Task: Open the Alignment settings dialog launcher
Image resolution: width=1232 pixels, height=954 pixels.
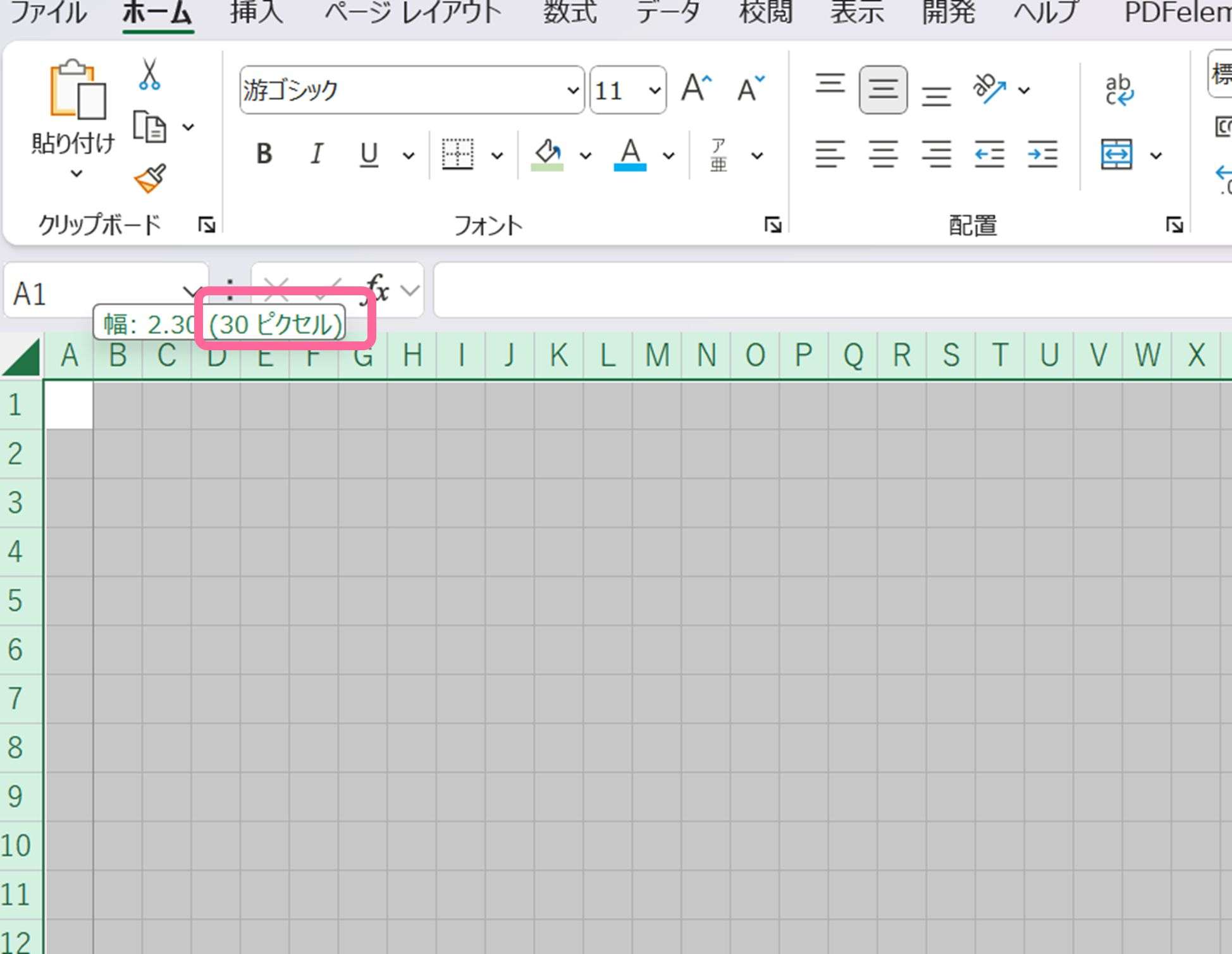Action: 1174,224
